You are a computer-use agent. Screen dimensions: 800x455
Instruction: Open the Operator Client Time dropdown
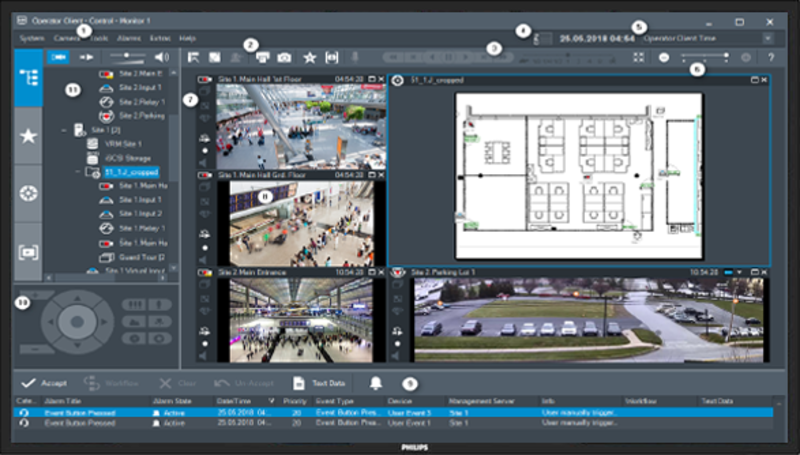pos(767,37)
